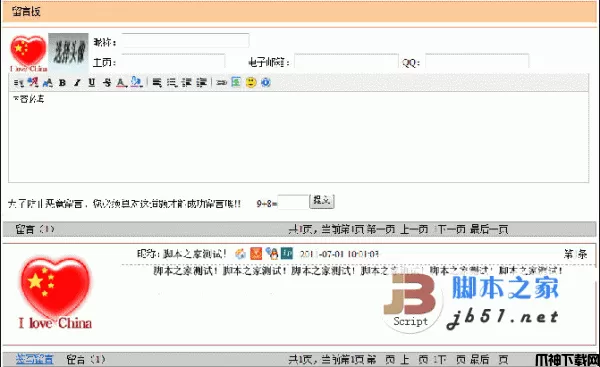Toggle italic formatting

point(77,82)
